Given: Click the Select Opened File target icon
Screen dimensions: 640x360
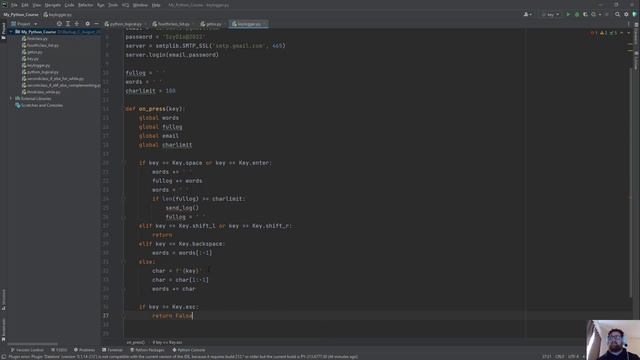Looking at the screenshot, I should point(59,24).
